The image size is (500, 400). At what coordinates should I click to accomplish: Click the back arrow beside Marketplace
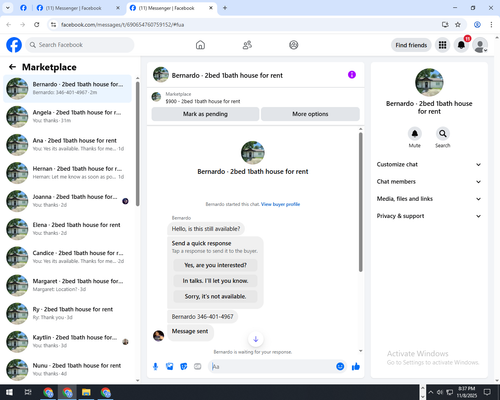(12, 67)
